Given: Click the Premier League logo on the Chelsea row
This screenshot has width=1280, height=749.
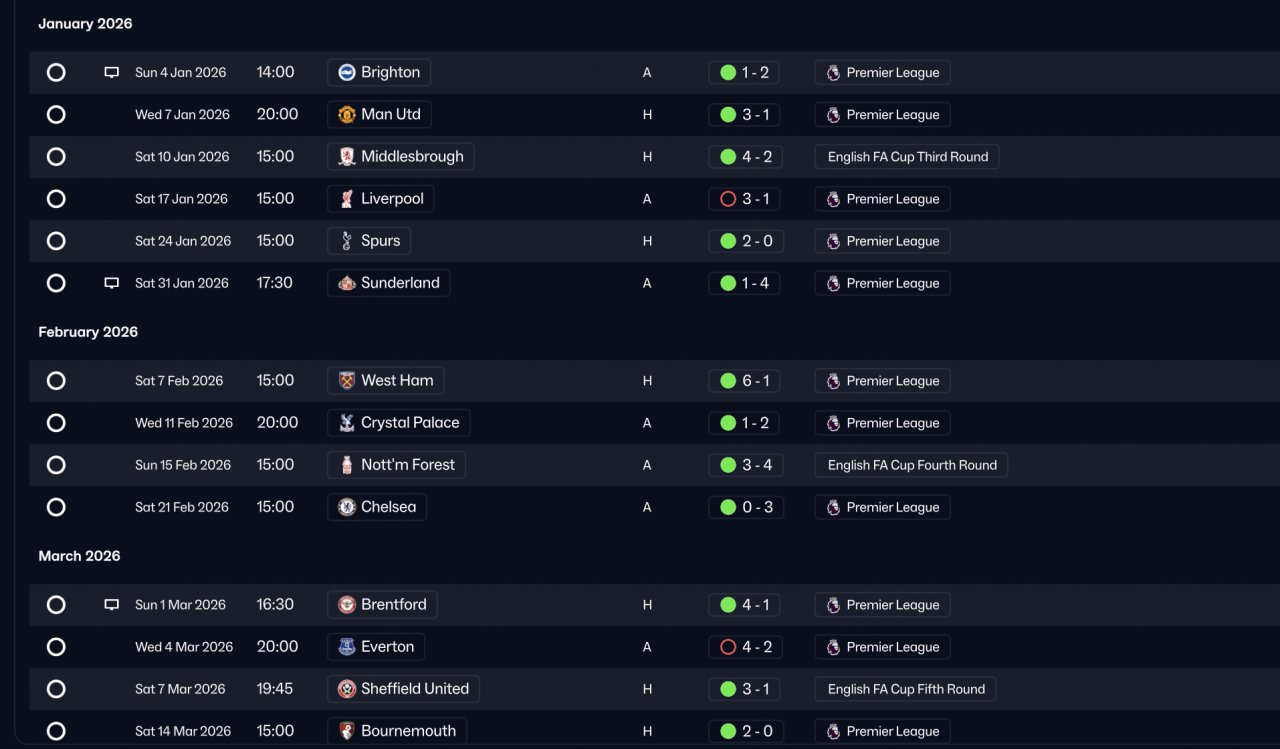Looking at the screenshot, I should [833, 507].
